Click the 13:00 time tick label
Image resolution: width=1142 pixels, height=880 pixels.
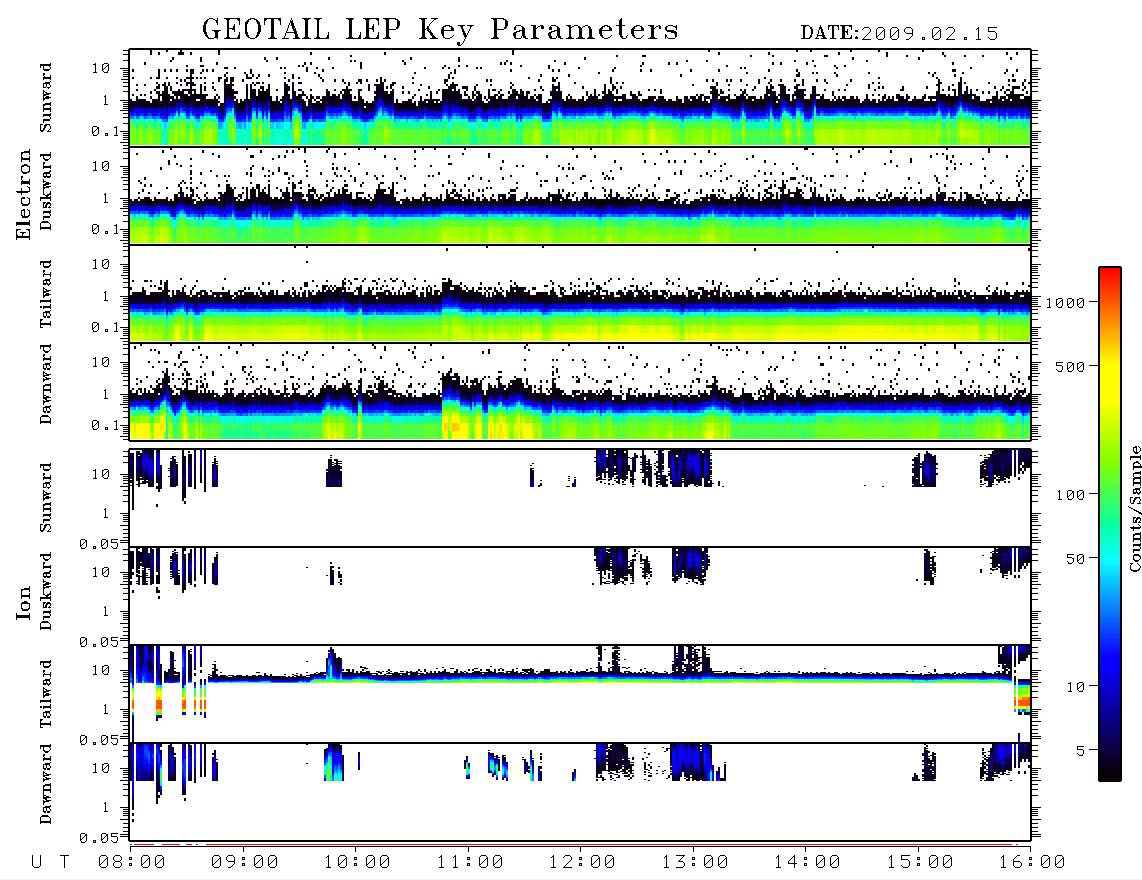[x=695, y=862]
